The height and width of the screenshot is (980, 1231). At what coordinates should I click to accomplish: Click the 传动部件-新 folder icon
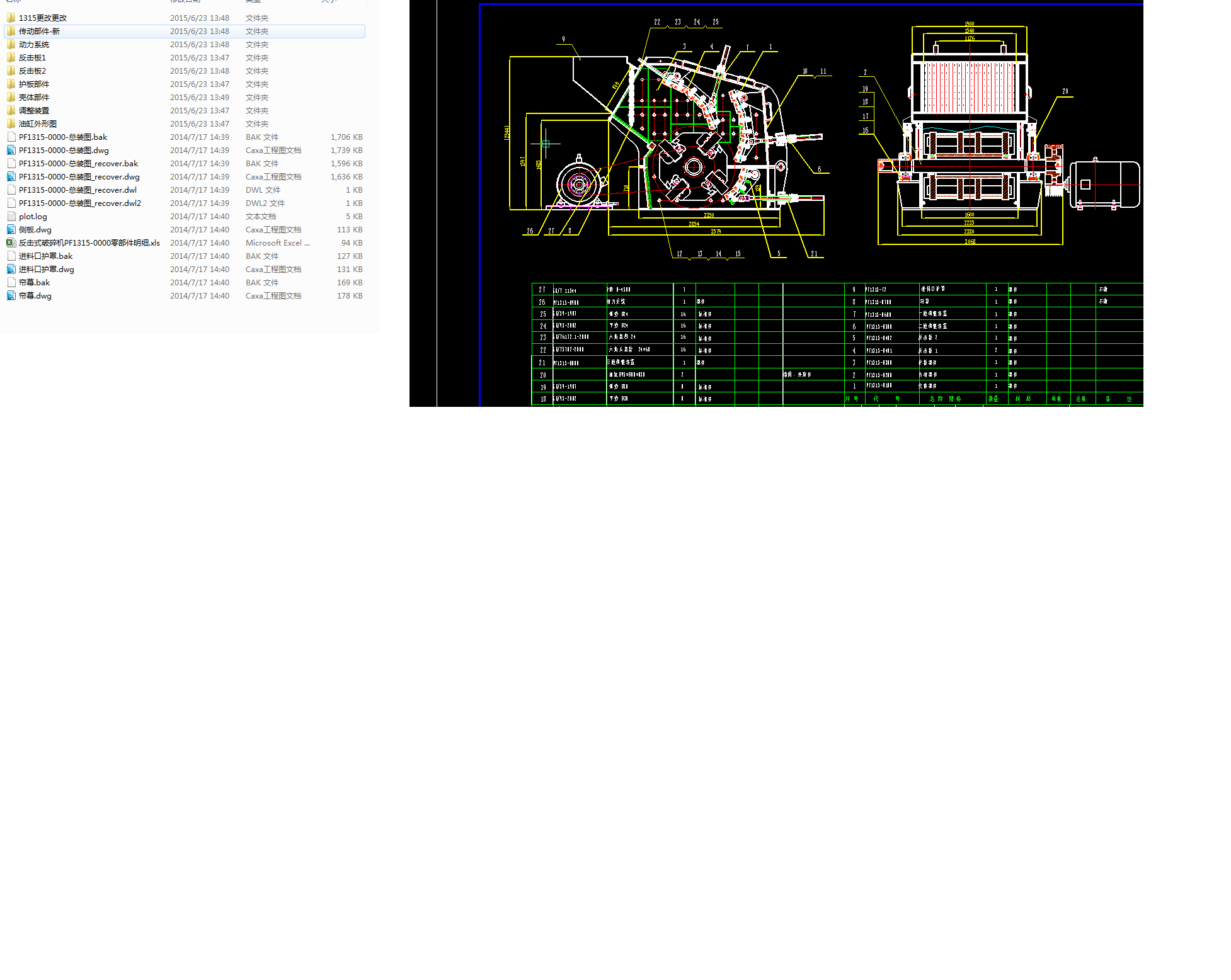point(11,31)
